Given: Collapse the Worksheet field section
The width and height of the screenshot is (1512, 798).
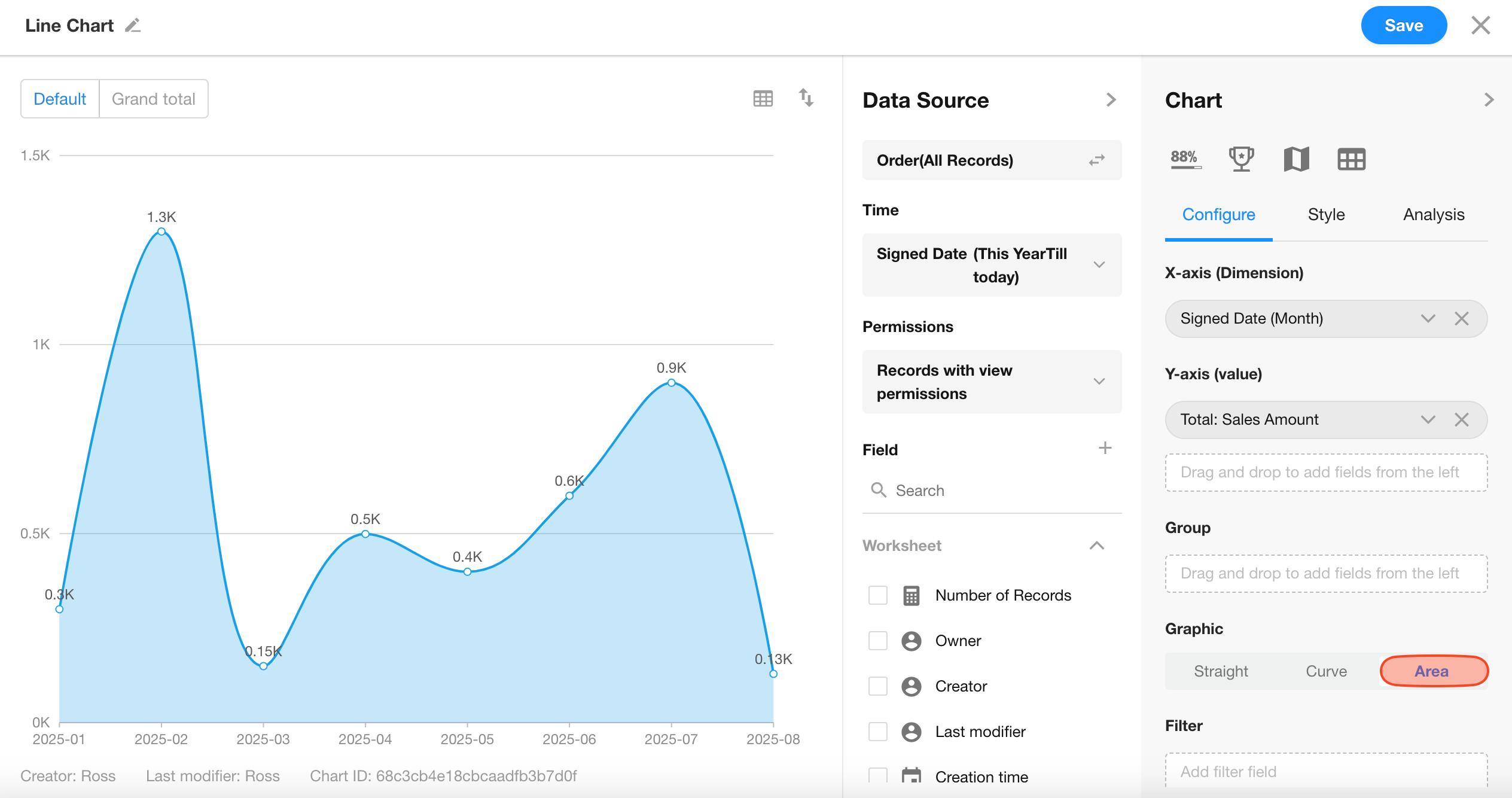Looking at the screenshot, I should point(1096,546).
